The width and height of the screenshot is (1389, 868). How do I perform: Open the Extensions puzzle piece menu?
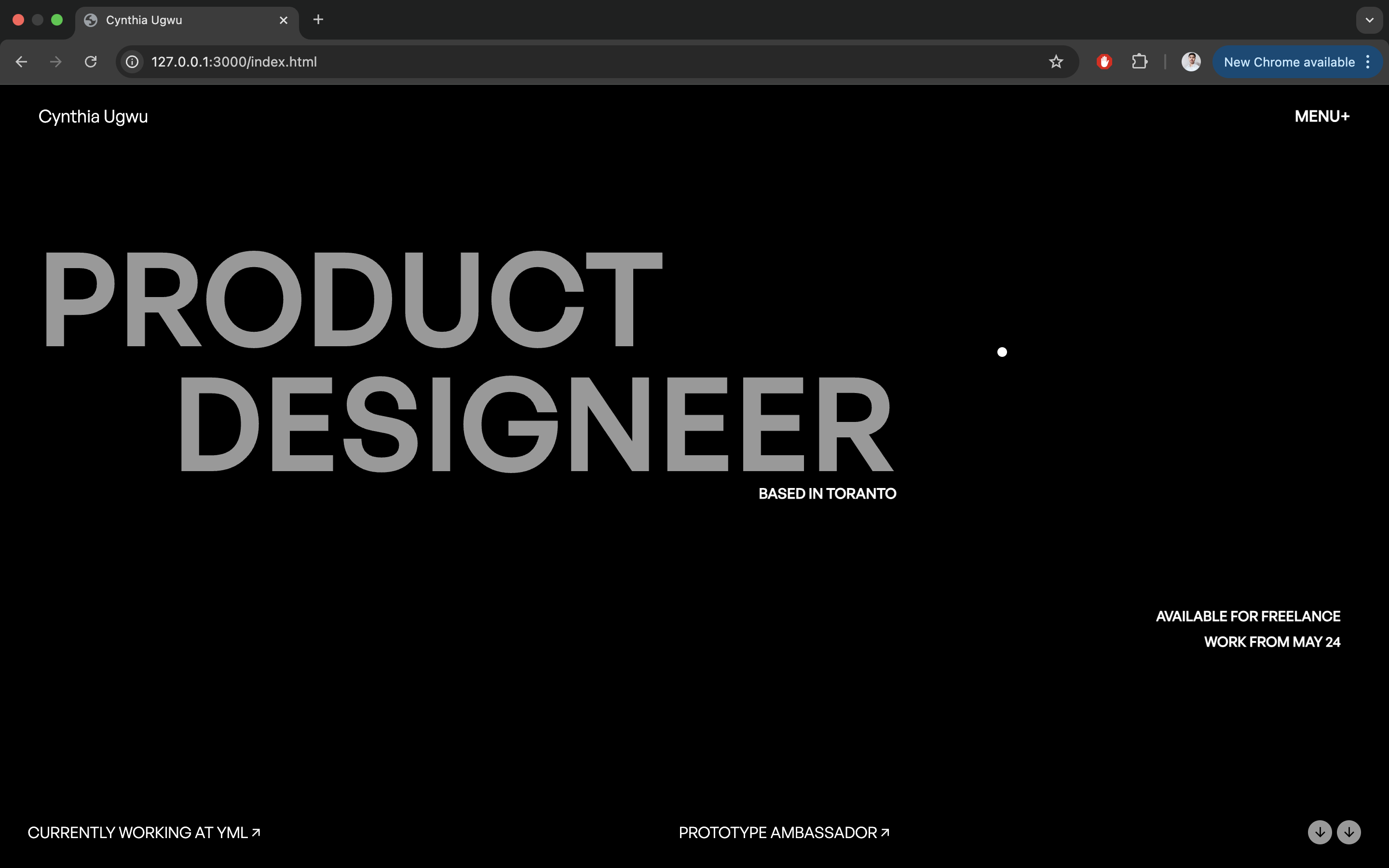click(x=1139, y=62)
